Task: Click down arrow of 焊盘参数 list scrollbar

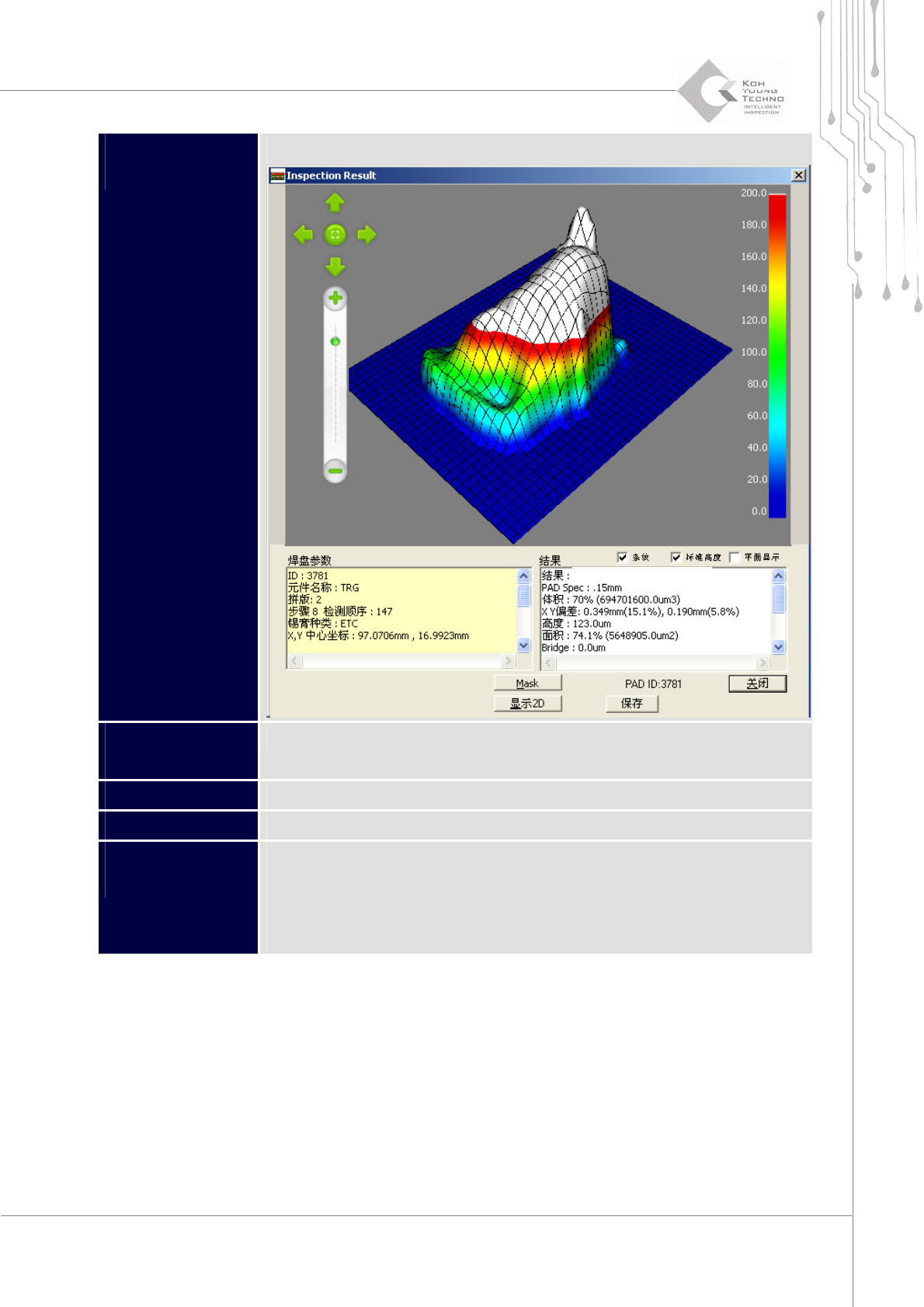Action: click(x=523, y=645)
